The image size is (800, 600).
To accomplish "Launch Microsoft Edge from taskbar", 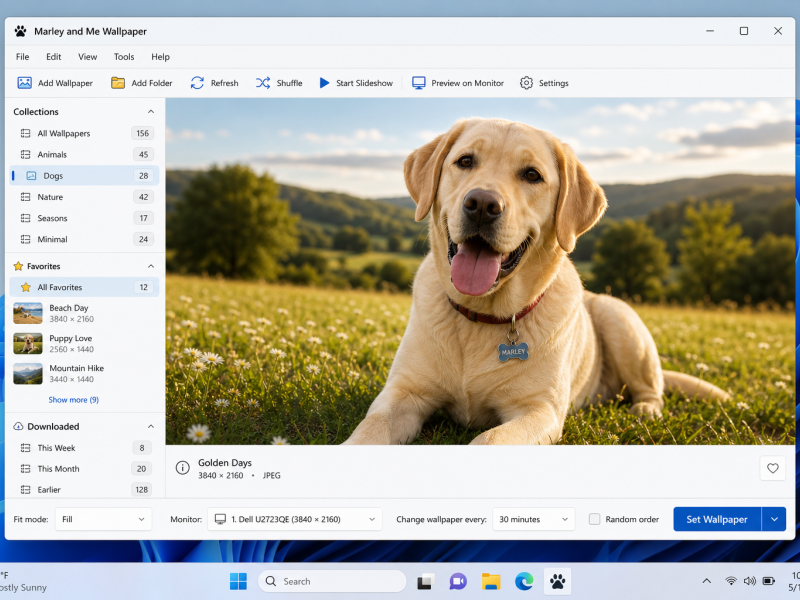I will click(x=524, y=581).
